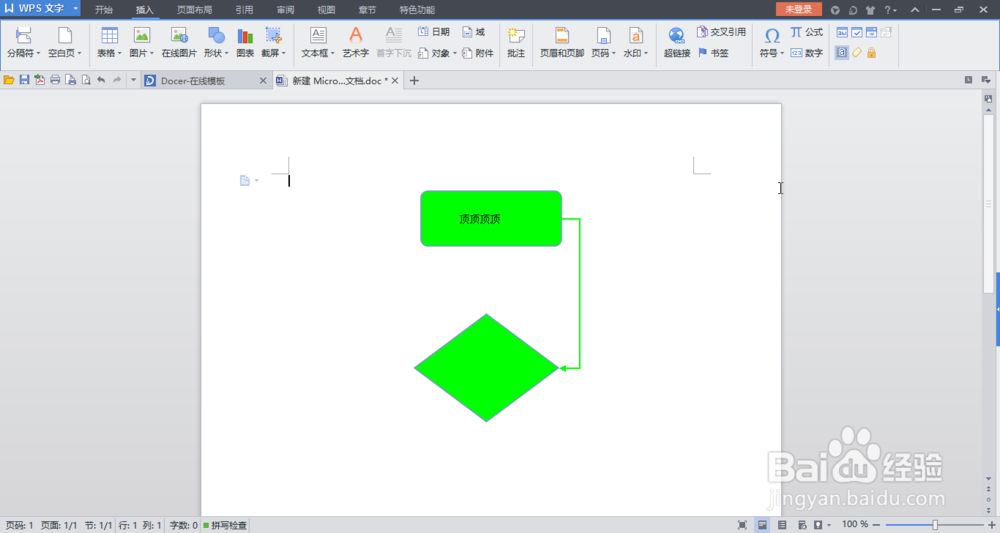Viewport: 1000px width, 533px height.
Task: Expand the 页码 dropdown arrow
Action: (x=614, y=54)
